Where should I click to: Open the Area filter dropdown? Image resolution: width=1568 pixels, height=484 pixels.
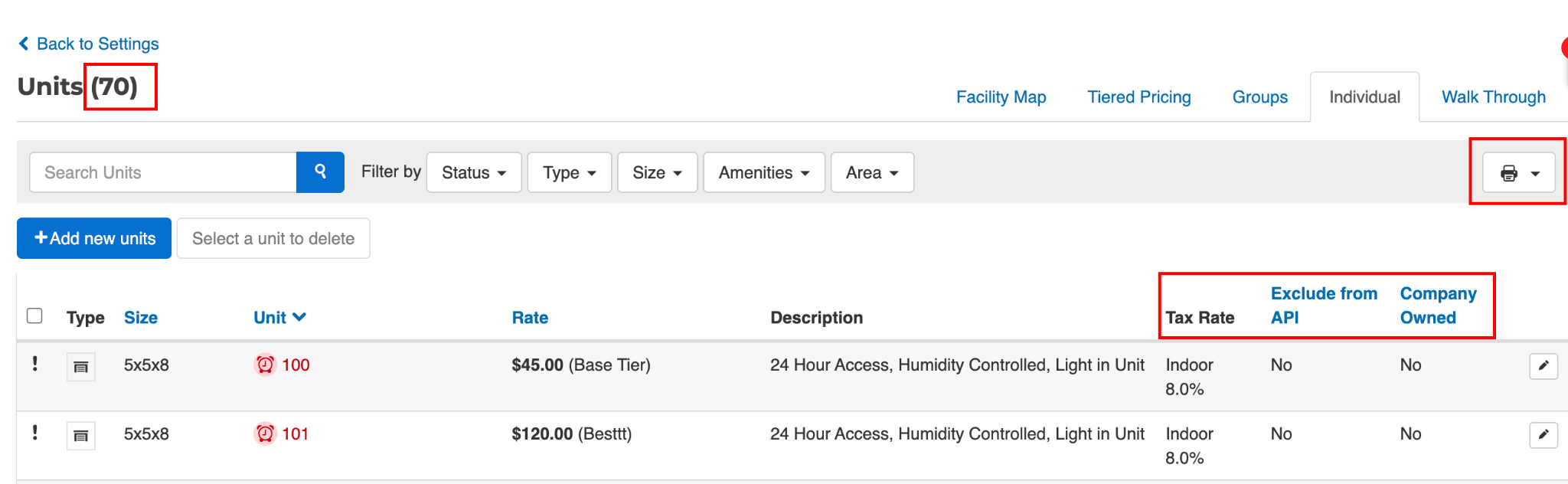click(871, 173)
